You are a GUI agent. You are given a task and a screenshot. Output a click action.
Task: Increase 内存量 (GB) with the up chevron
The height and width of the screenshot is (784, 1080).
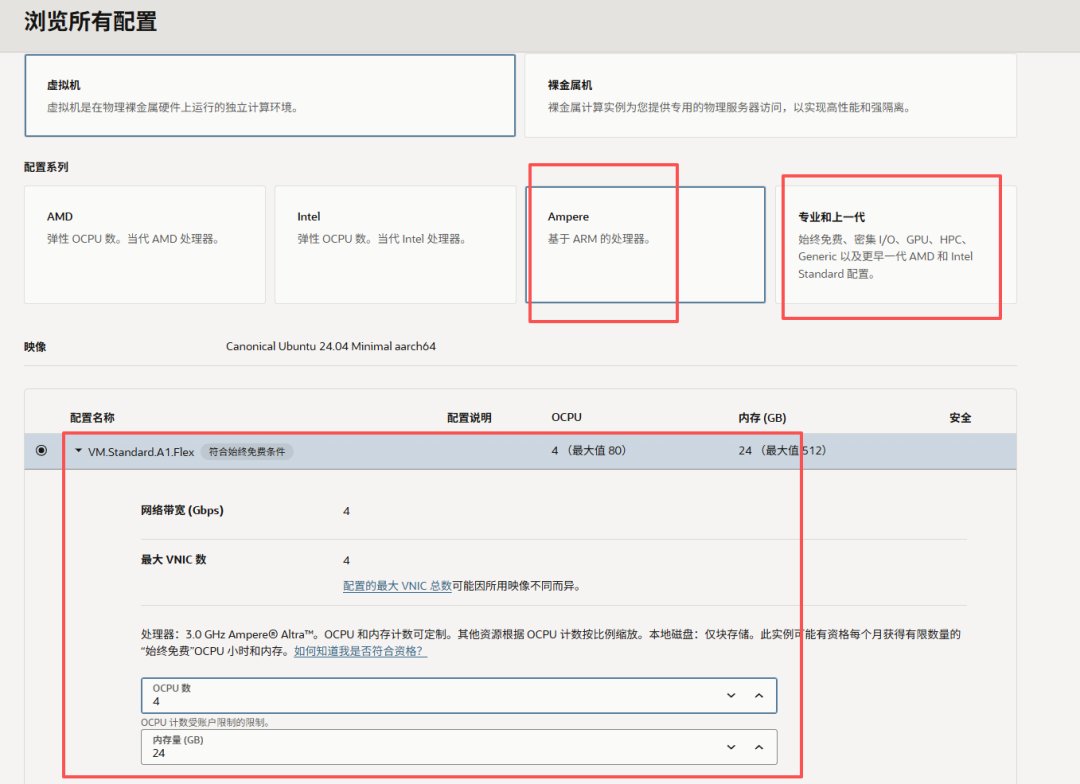[x=759, y=747]
